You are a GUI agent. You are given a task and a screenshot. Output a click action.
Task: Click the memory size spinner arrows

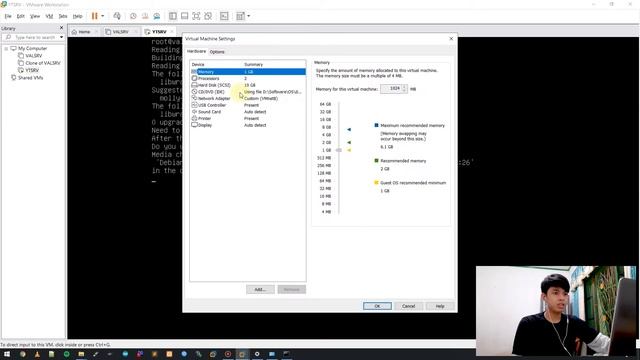tap(404, 89)
